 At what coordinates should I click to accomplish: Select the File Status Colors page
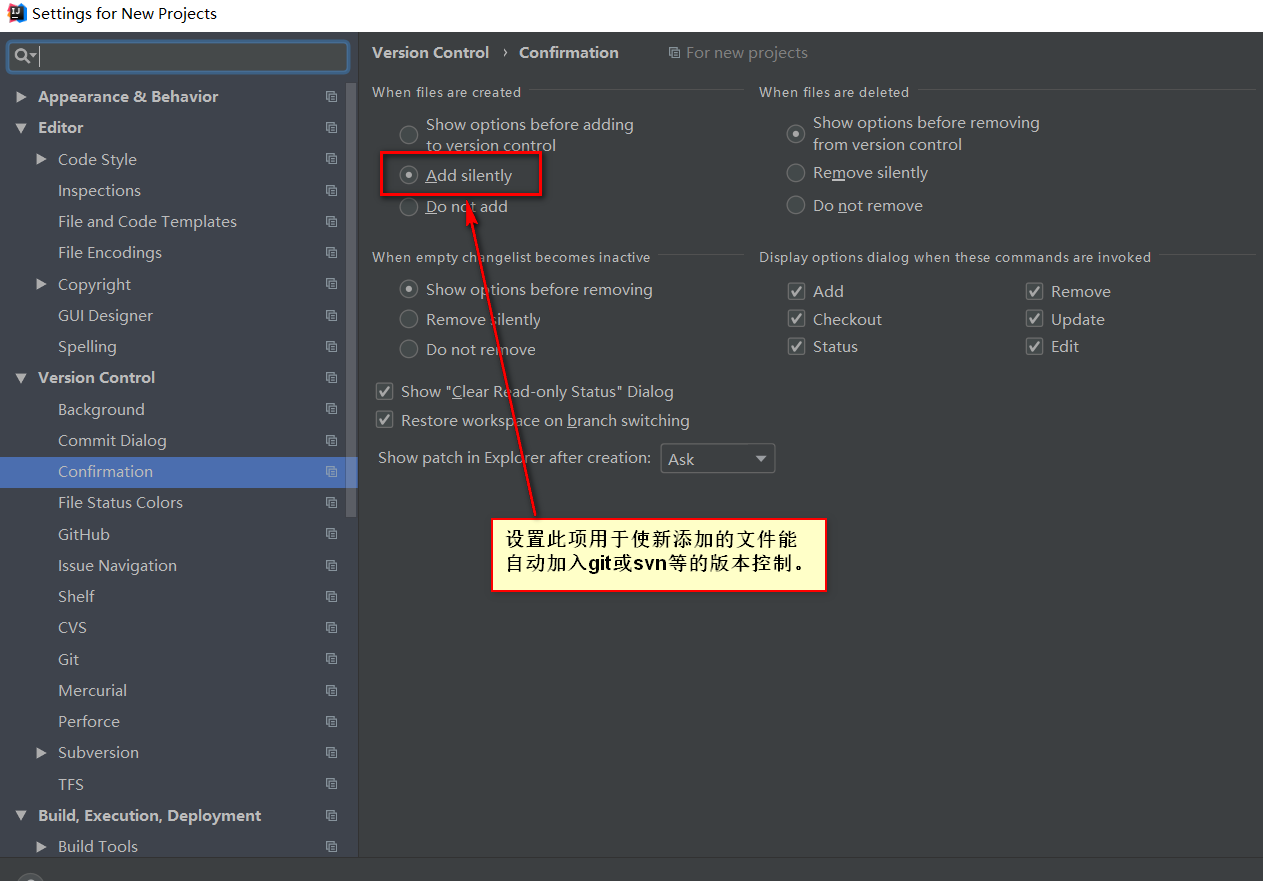120,502
